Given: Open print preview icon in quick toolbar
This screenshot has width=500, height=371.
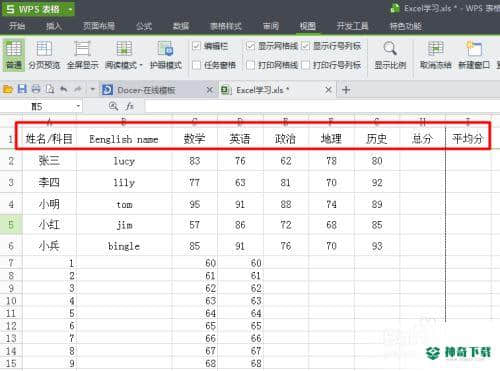Looking at the screenshot, I should (x=50, y=89).
